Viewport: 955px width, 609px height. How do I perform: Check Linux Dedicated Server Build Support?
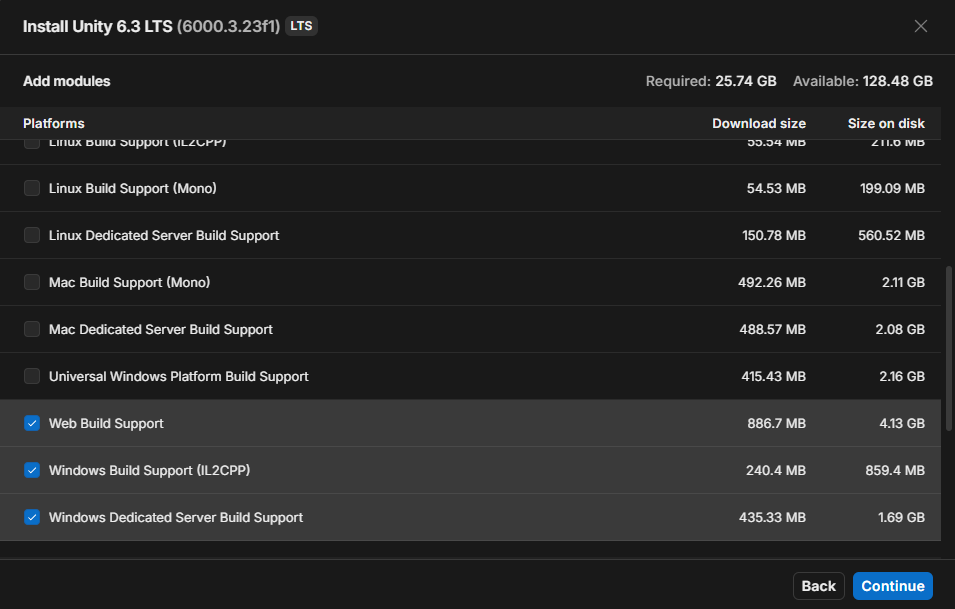click(x=32, y=235)
